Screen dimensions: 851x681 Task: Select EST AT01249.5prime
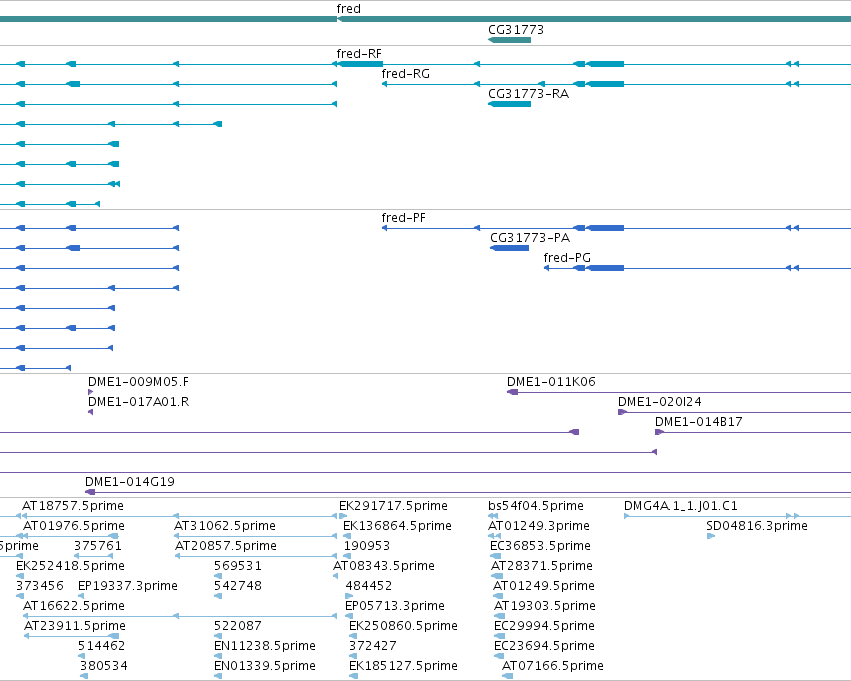click(544, 586)
